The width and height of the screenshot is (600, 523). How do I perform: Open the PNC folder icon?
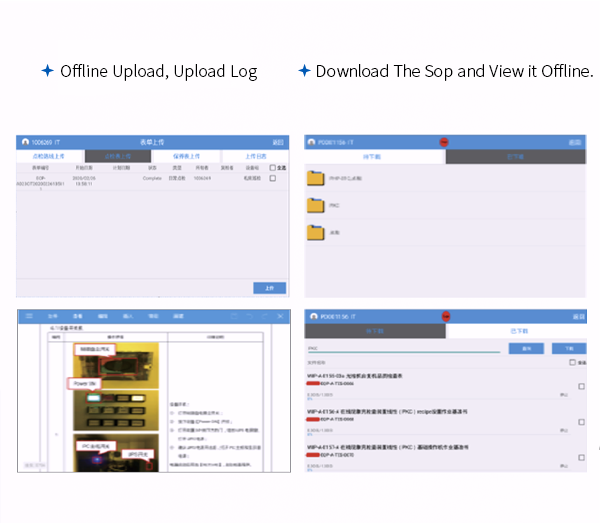tap(316, 205)
